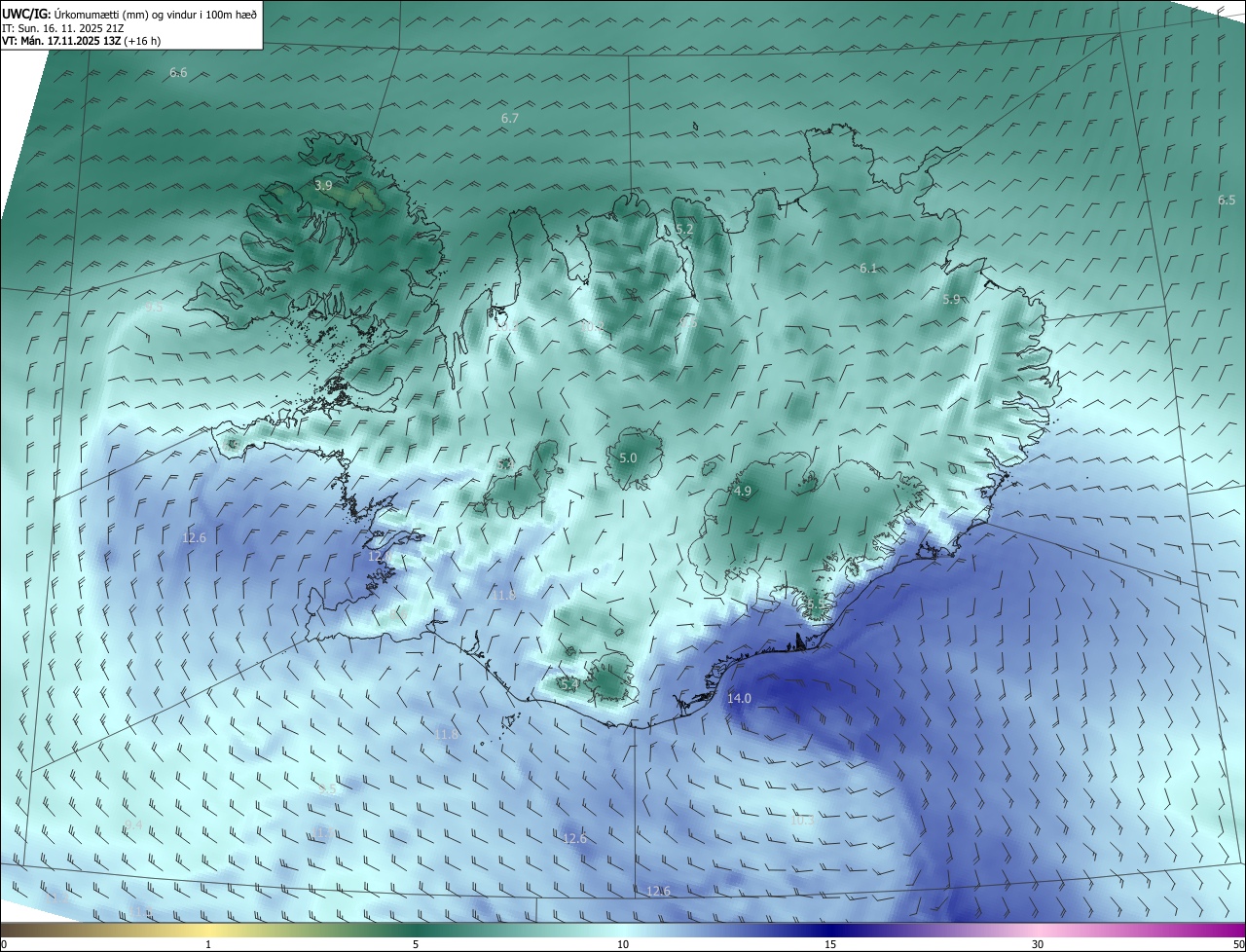Click the 6.5 value label at map edge
The height and width of the screenshot is (952, 1246).
[x=1227, y=200]
